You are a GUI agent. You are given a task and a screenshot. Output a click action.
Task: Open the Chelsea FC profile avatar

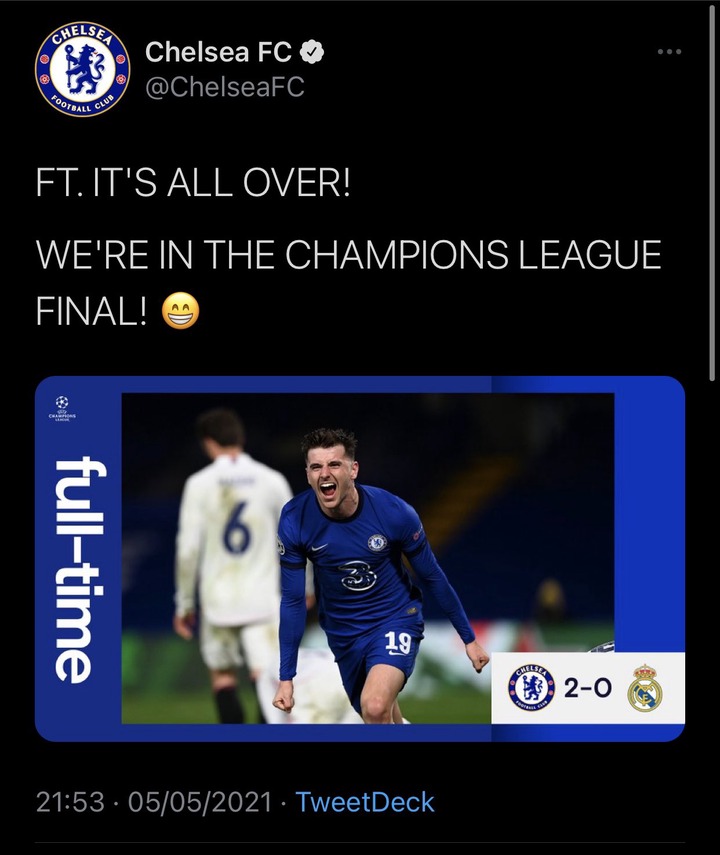pos(82,69)
